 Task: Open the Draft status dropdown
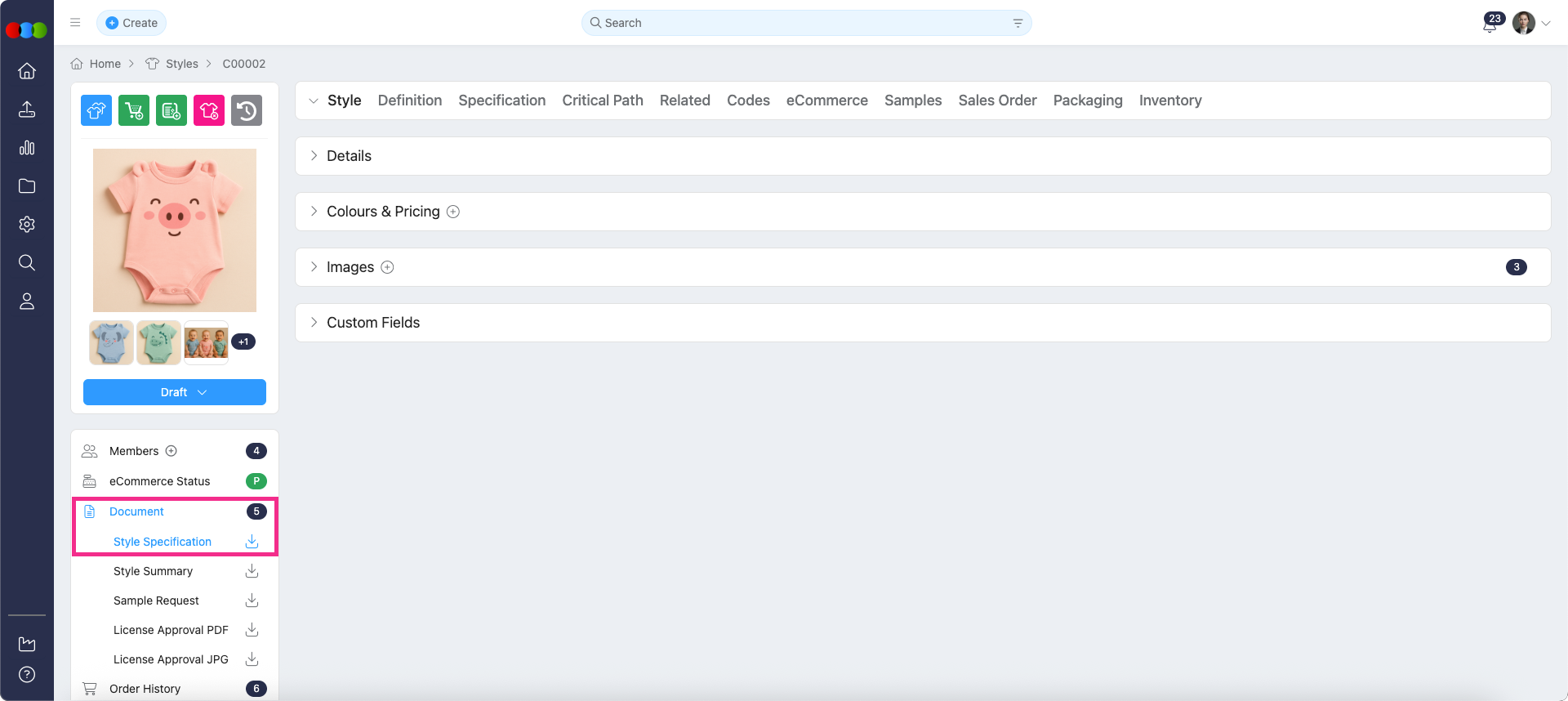coord(175,392)
